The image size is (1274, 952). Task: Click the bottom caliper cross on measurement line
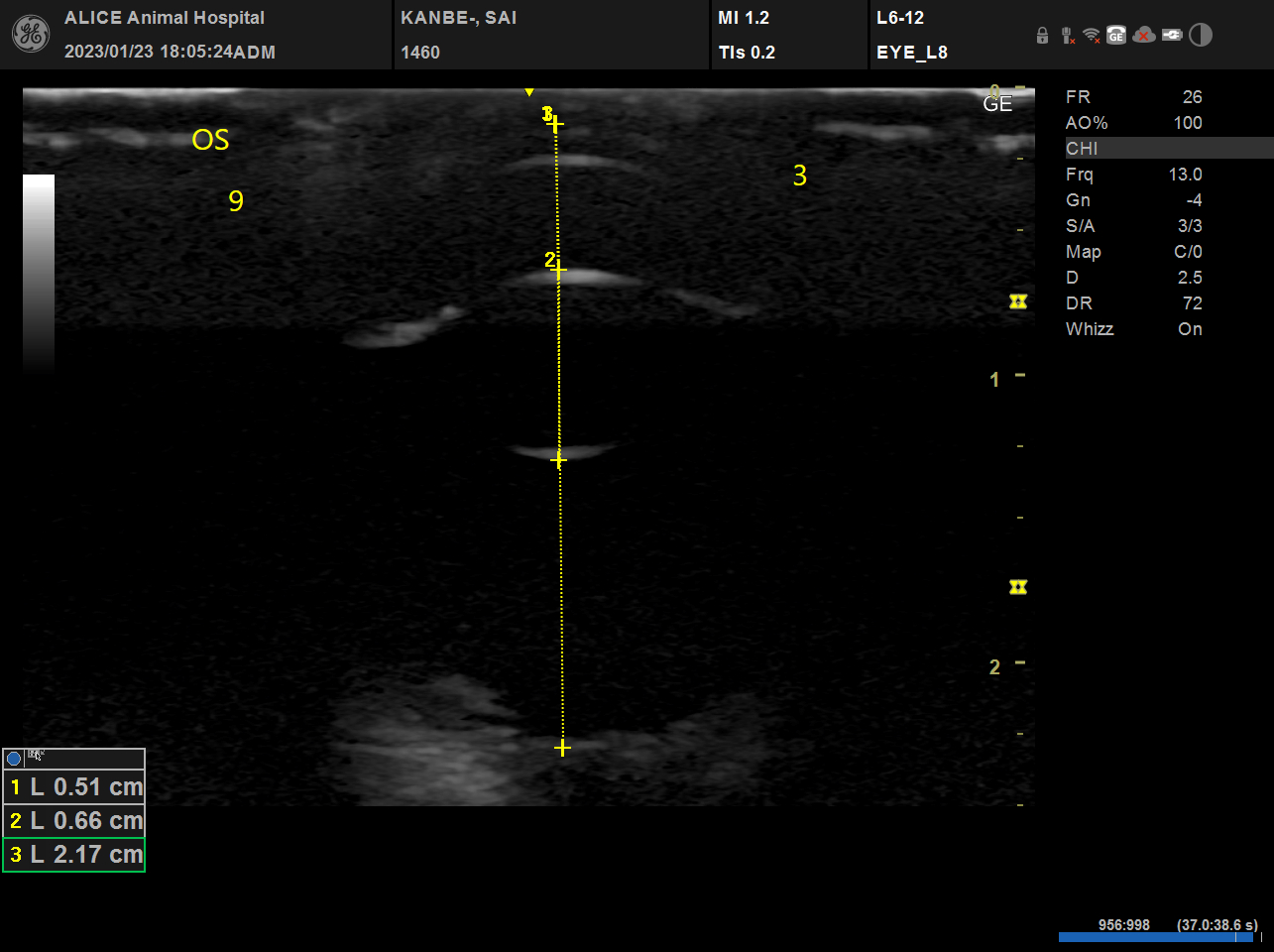click(562, 748)
